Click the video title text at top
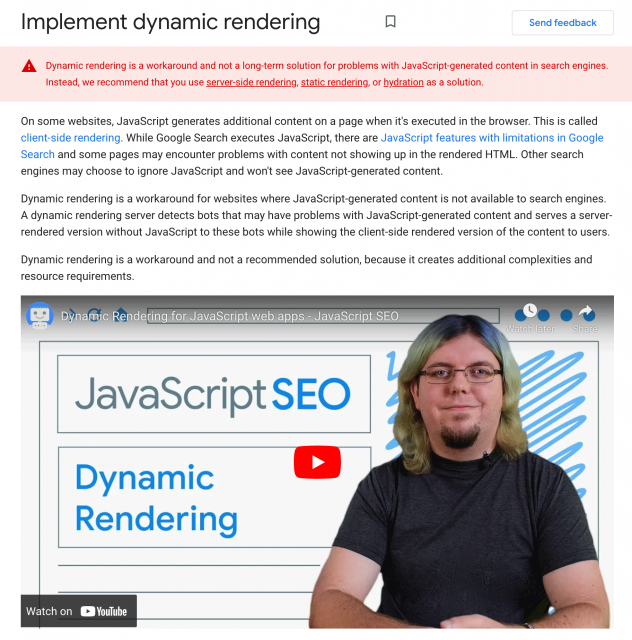 tap(230, 316)
